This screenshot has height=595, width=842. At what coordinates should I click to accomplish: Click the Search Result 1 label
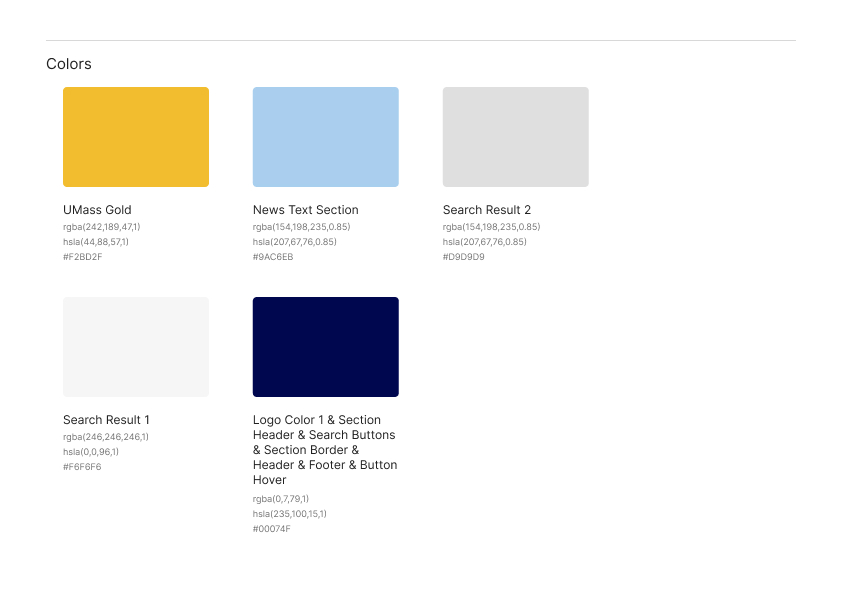(106, 420)
